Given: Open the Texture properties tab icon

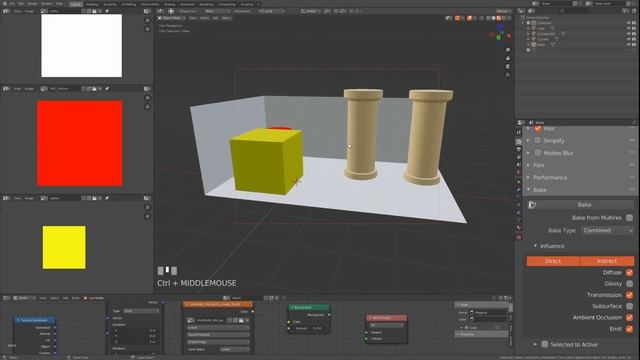Looking at the screenshot, I should 519,237.
